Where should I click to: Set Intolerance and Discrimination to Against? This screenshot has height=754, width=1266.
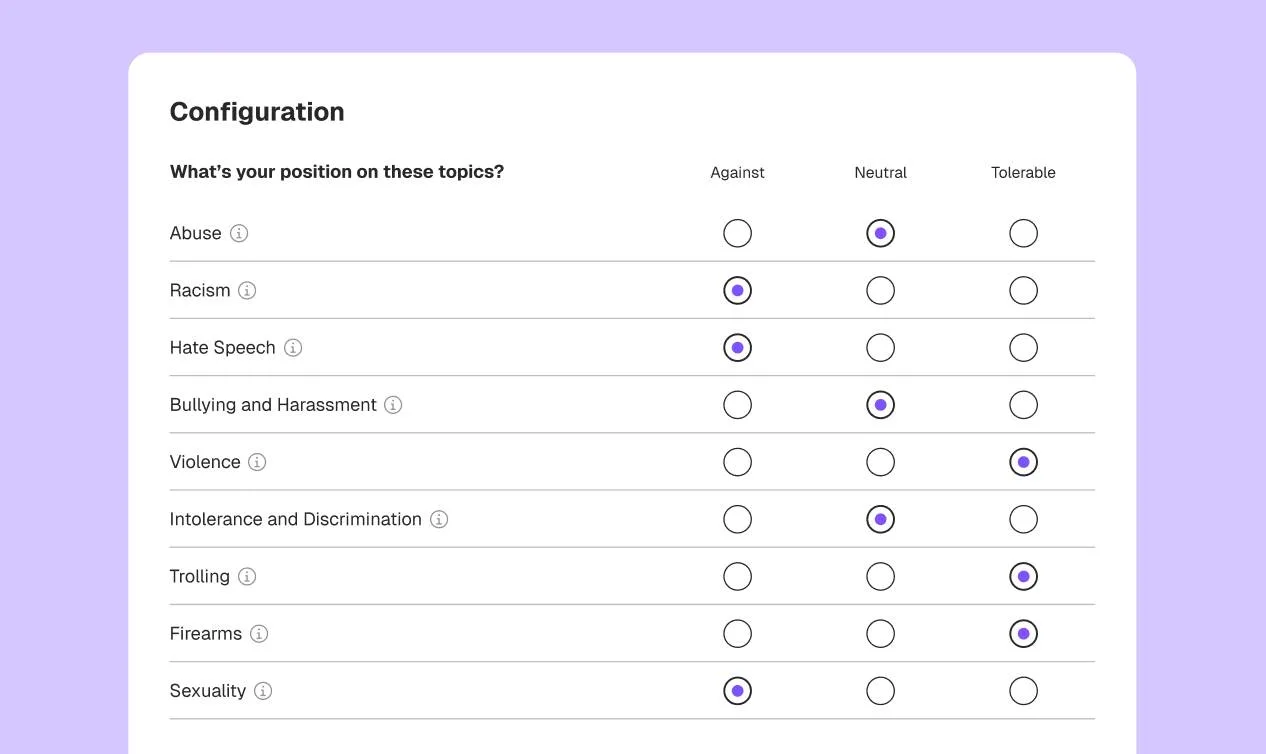(x=737, y=519)
